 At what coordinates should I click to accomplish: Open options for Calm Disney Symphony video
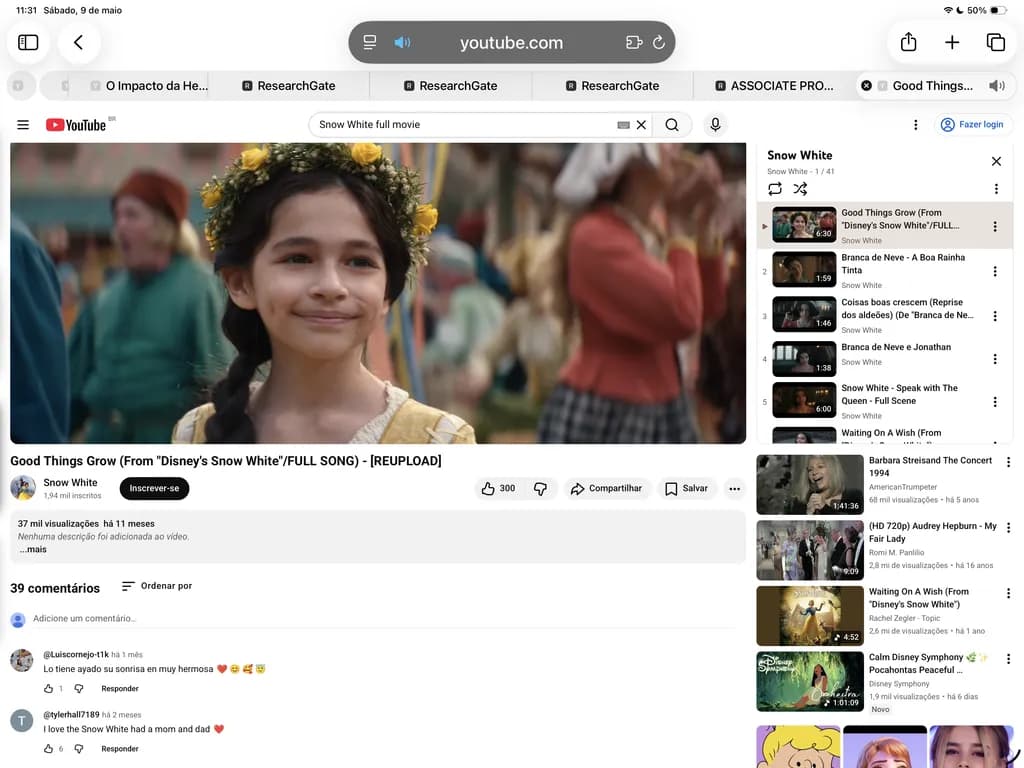pos(1008,659)
